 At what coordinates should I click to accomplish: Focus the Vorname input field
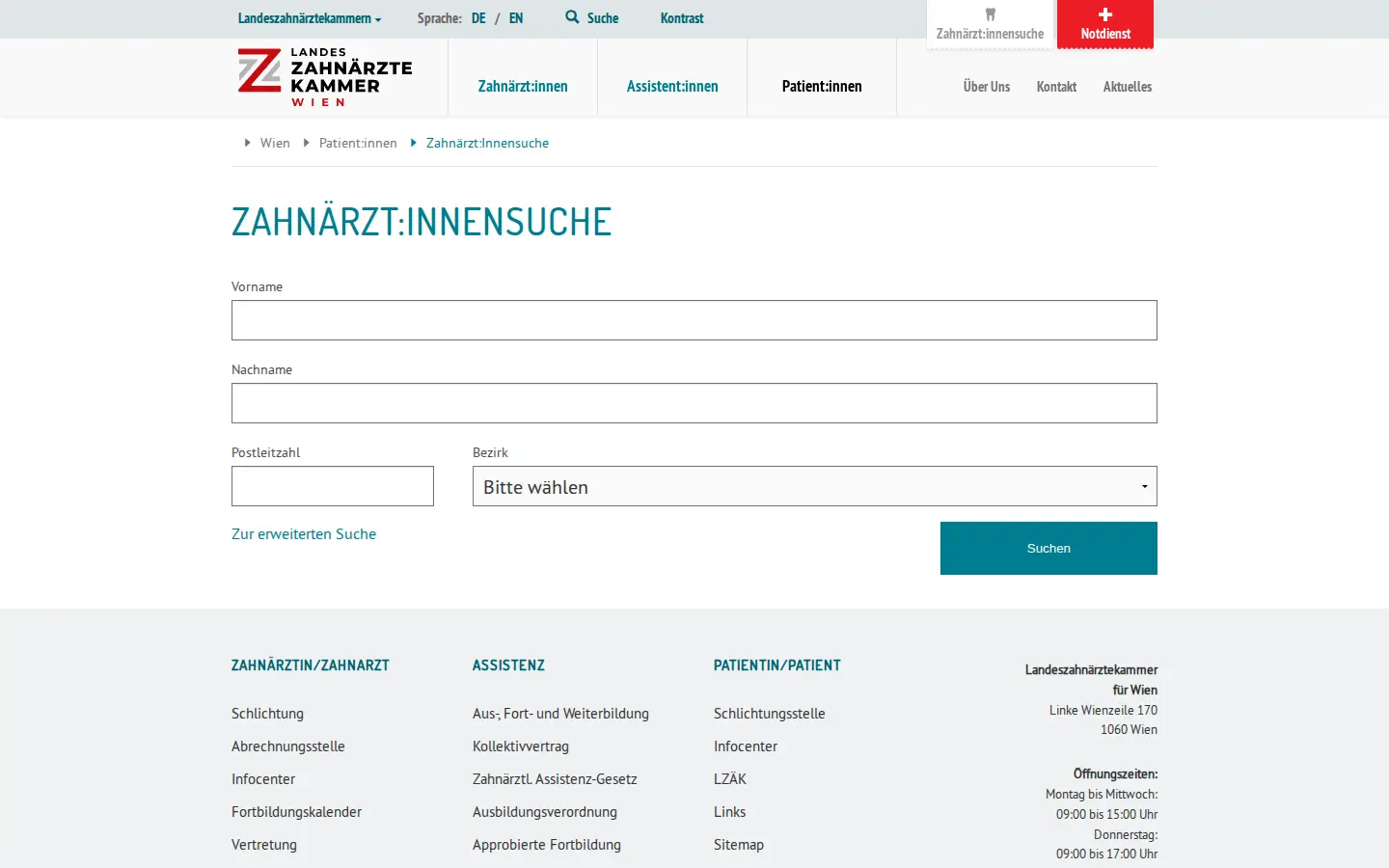coord(694,320)
